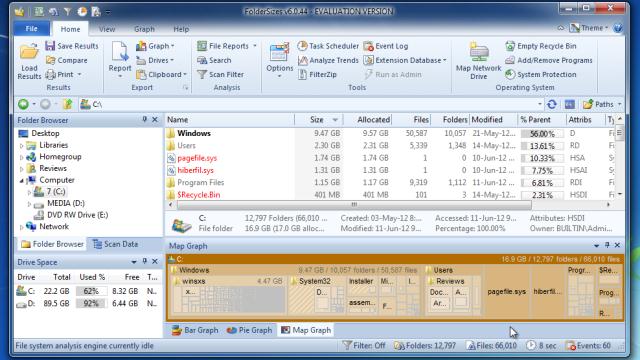The height and width of the screenshot is (360, 640).
Task: Click the pagefile.sys block in map graph
Action: point(506,291)
